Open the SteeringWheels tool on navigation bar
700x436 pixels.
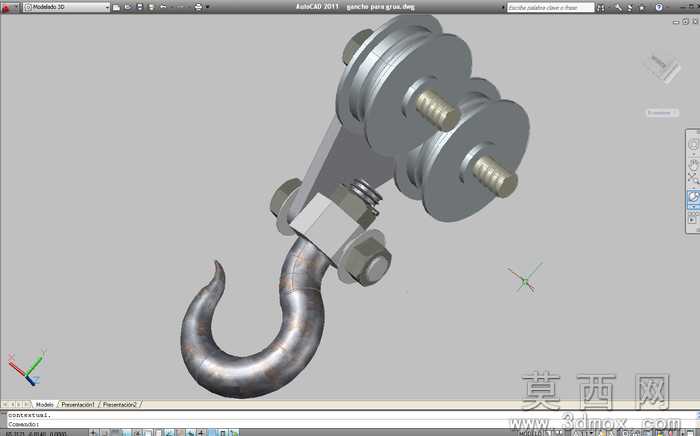coord(693,145)
